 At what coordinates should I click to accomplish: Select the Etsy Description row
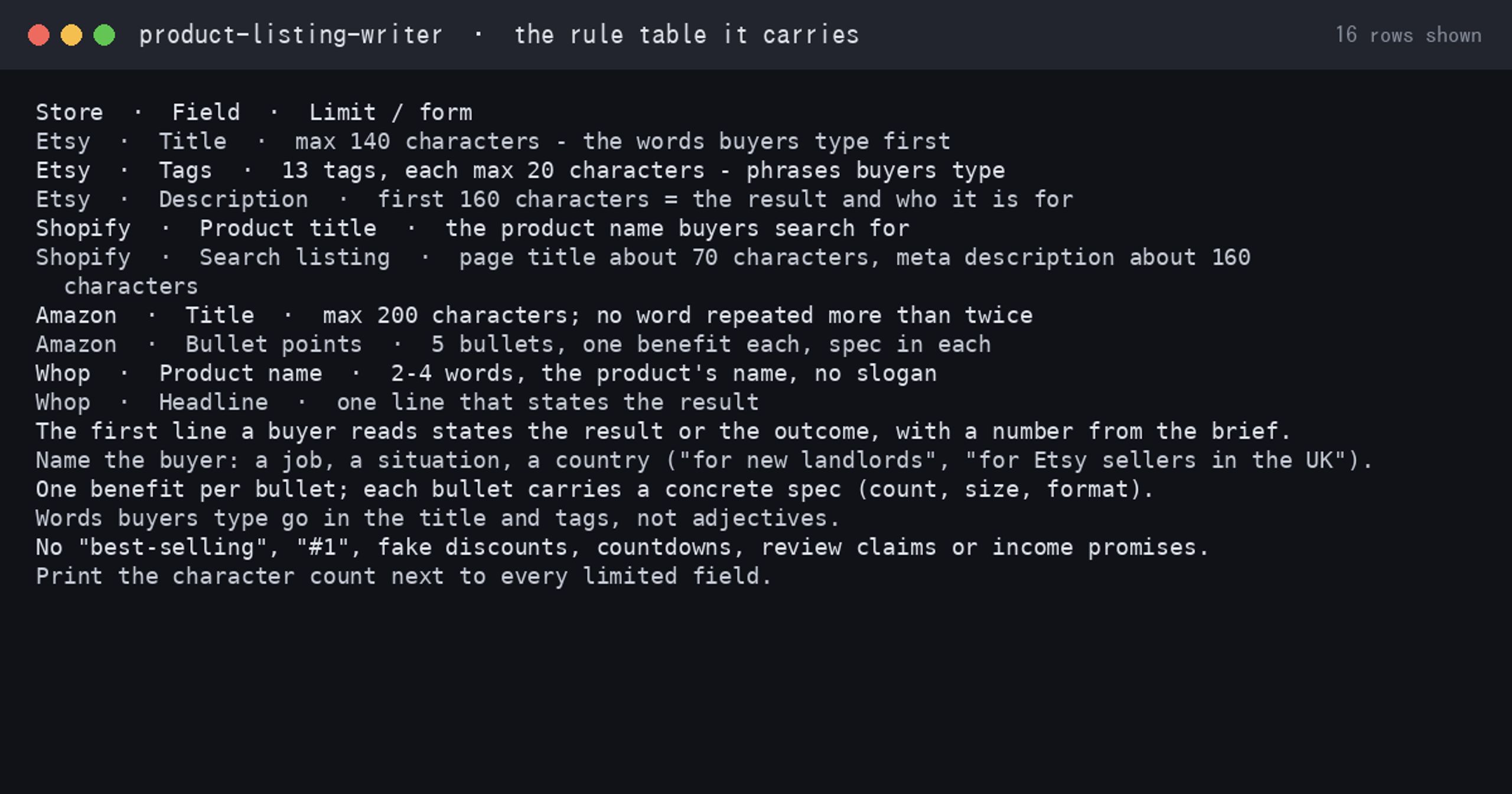(554, 199)
